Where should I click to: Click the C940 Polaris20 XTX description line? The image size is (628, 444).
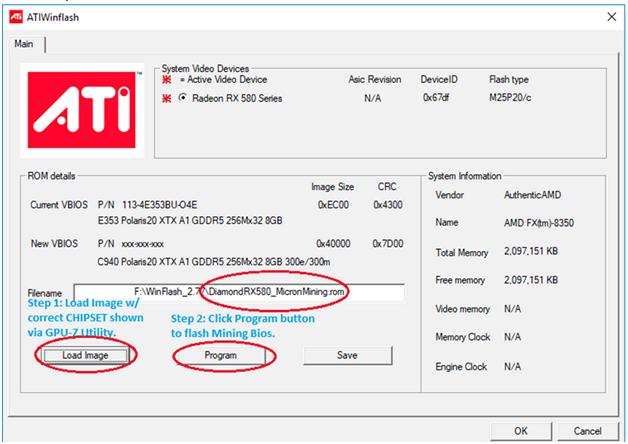(x=214, y=262)
